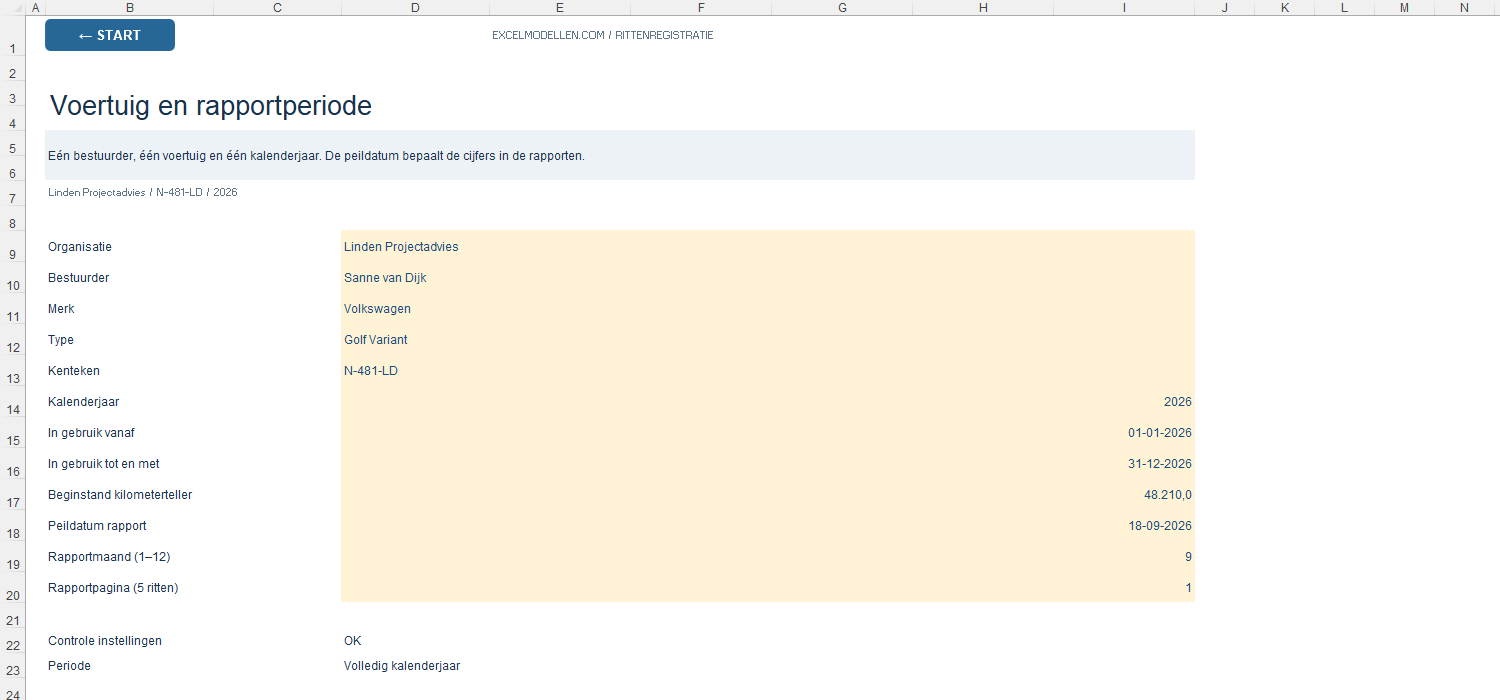Image resolution: width=1500 pixels, height=700 pixels.
Task: Click the EXCELMODELLEN.COM / RITTENREGISTRATIE header text
Action: point(603,35)
